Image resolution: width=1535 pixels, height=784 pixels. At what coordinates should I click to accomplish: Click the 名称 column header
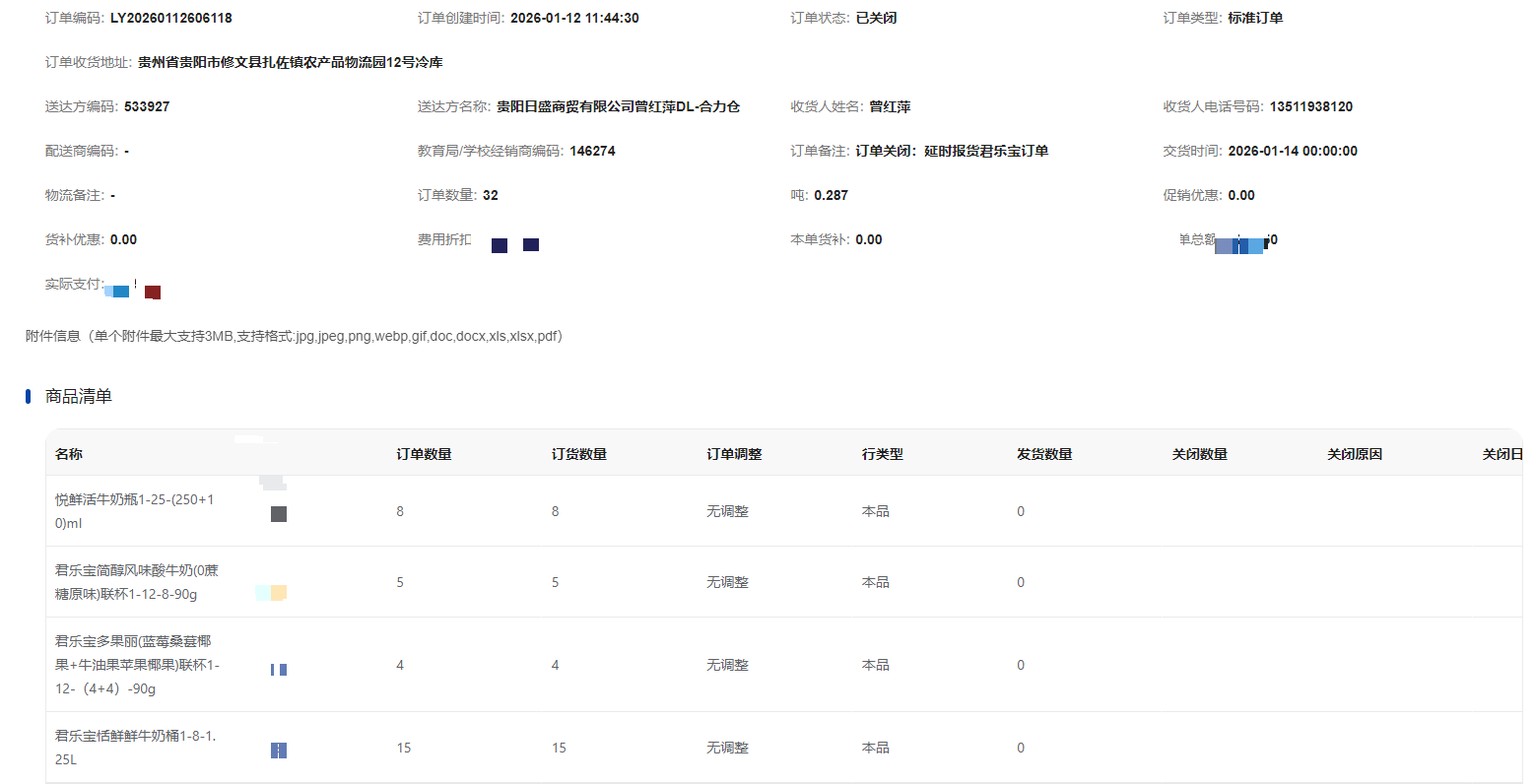pyautogui.click(x=69, y=454)
